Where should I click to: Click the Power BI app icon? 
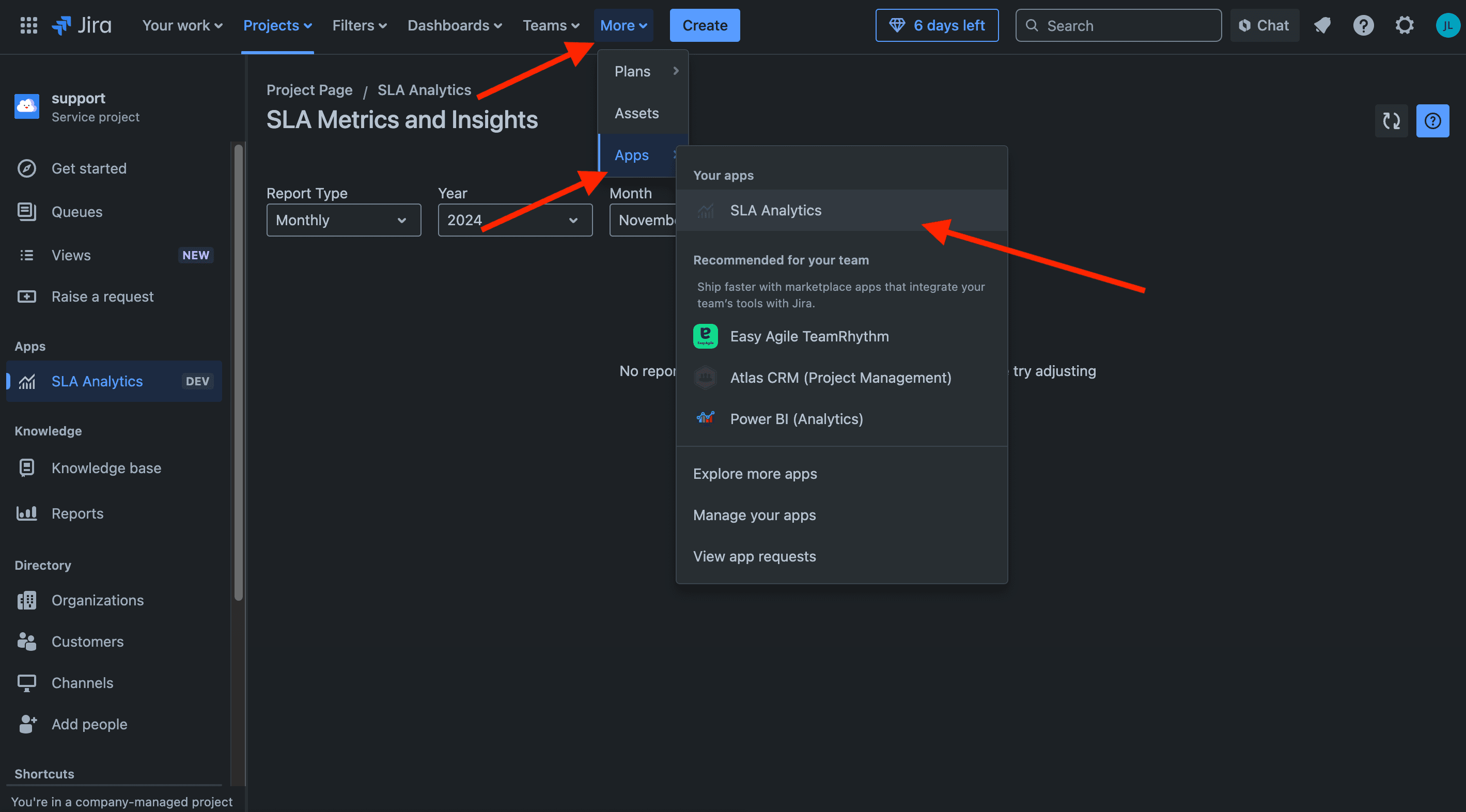(705, 419)
